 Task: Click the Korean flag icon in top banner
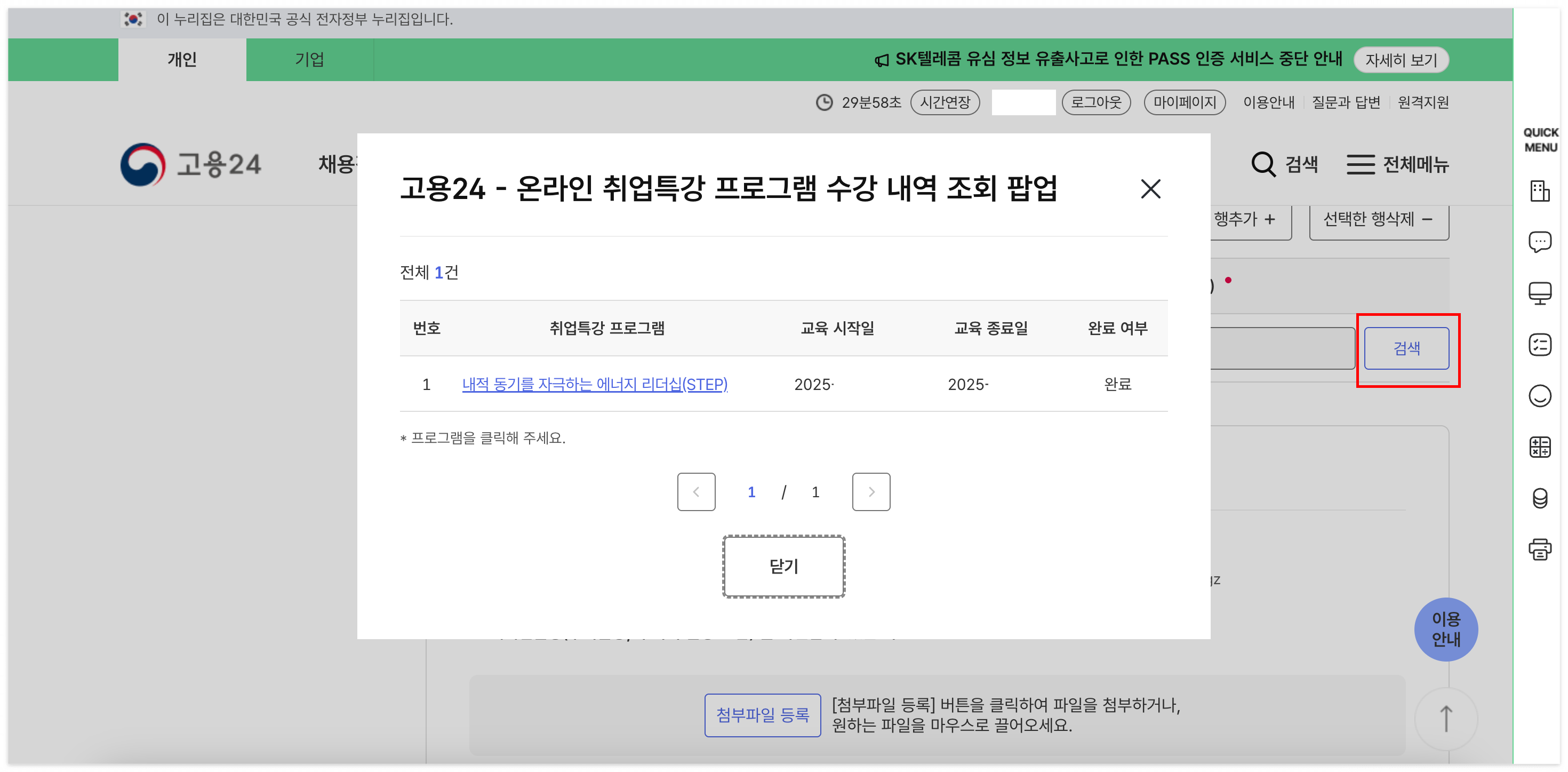133,20
